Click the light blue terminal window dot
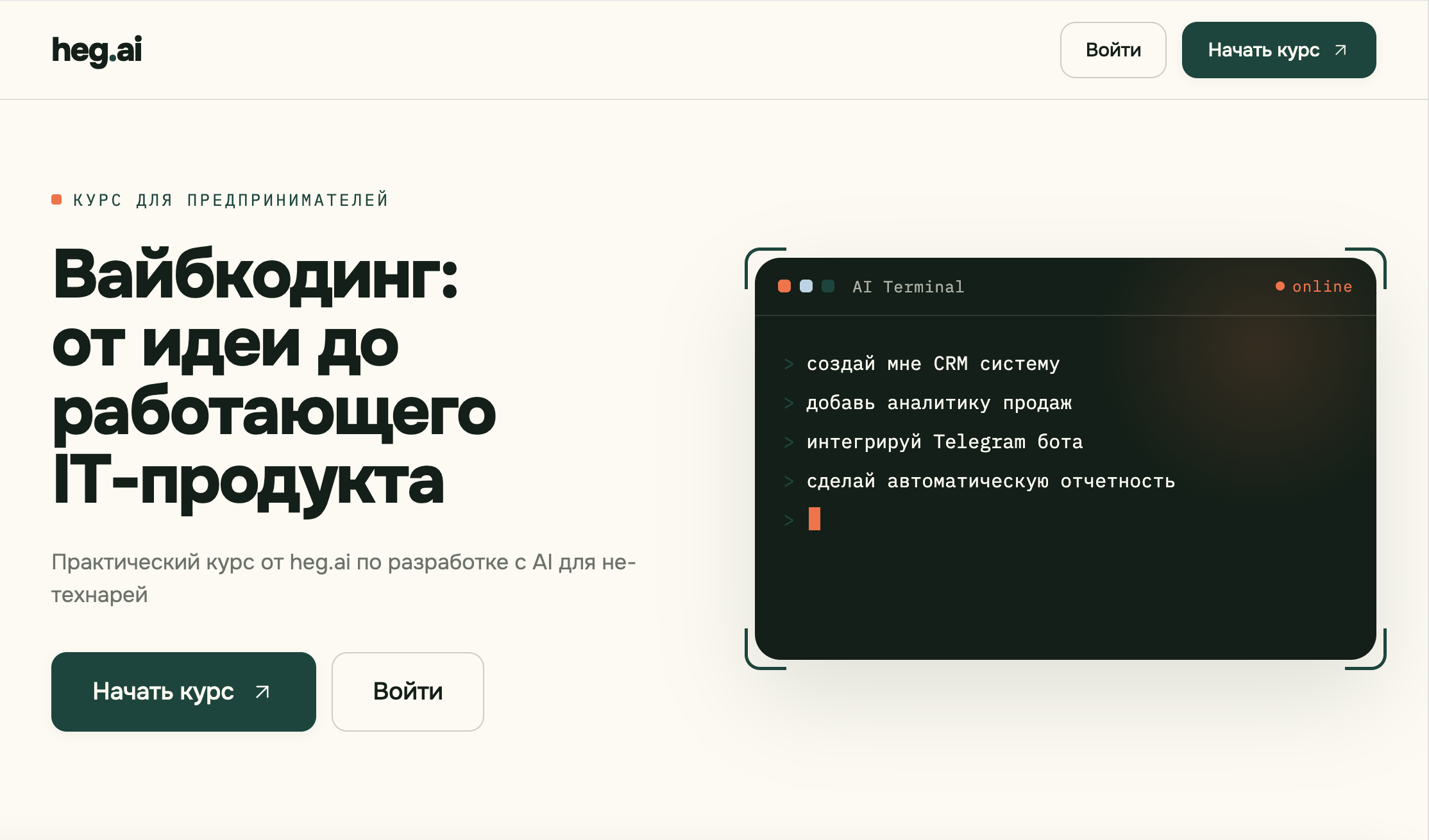1429x840 pixels. point(806,286)
